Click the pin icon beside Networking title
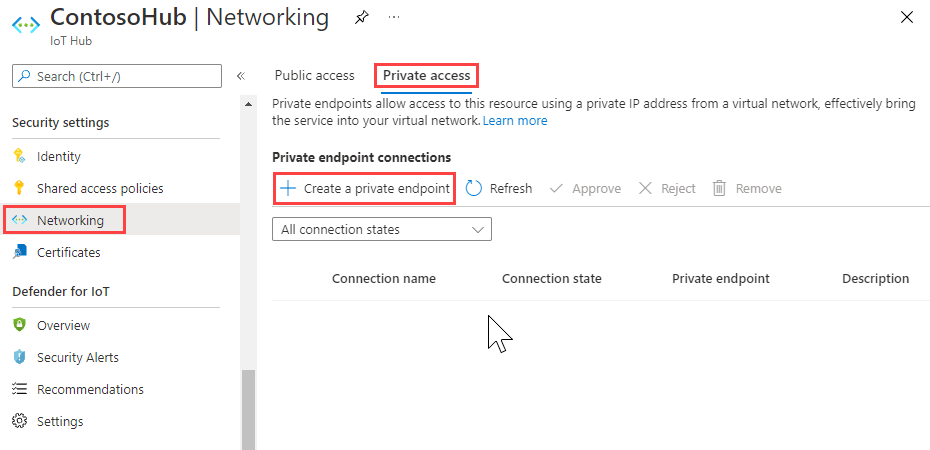Viewport: 930px width, 450px height. pos(361,18)
